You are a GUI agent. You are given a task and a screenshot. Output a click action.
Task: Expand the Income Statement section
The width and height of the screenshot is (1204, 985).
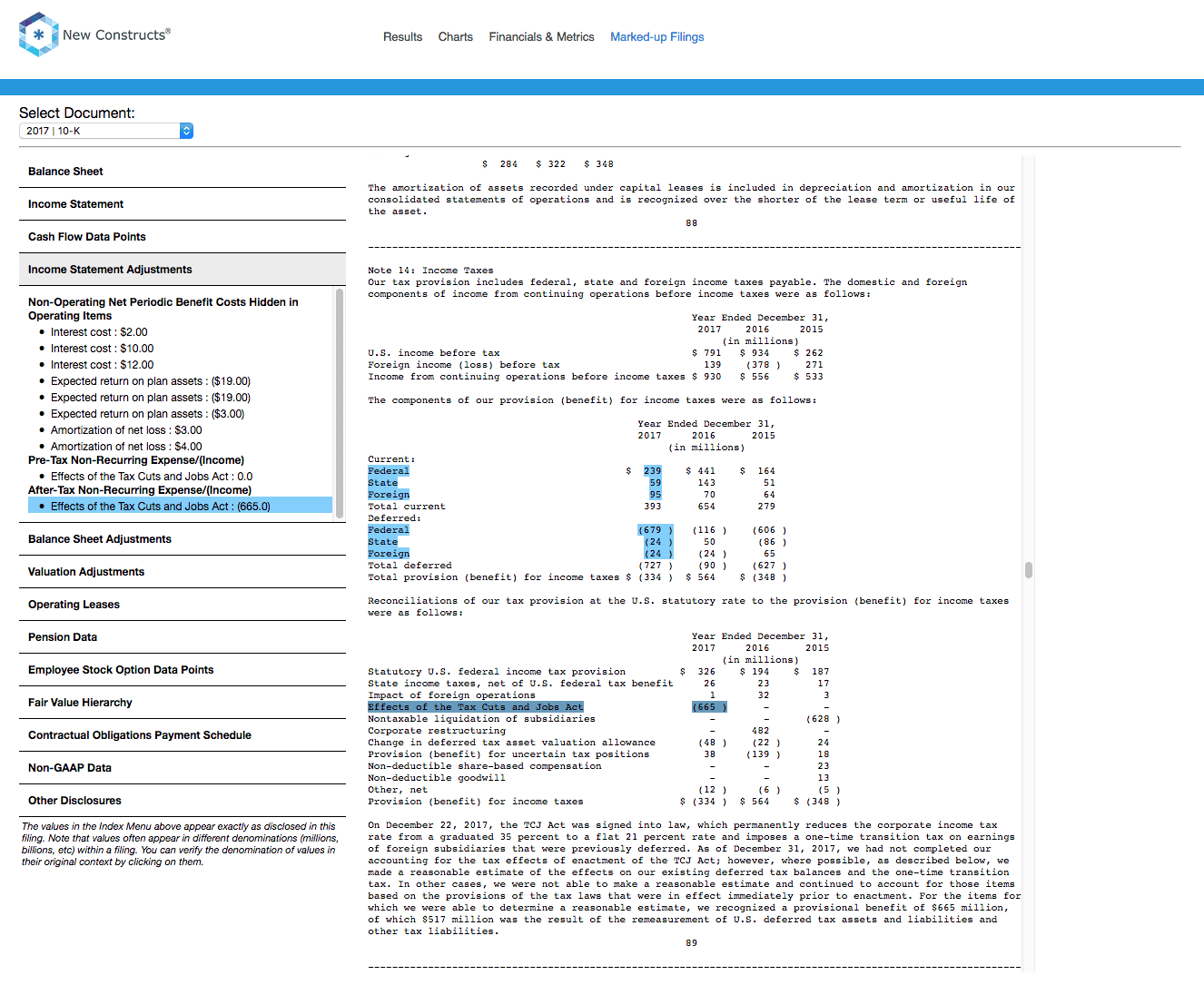[183, 204]
